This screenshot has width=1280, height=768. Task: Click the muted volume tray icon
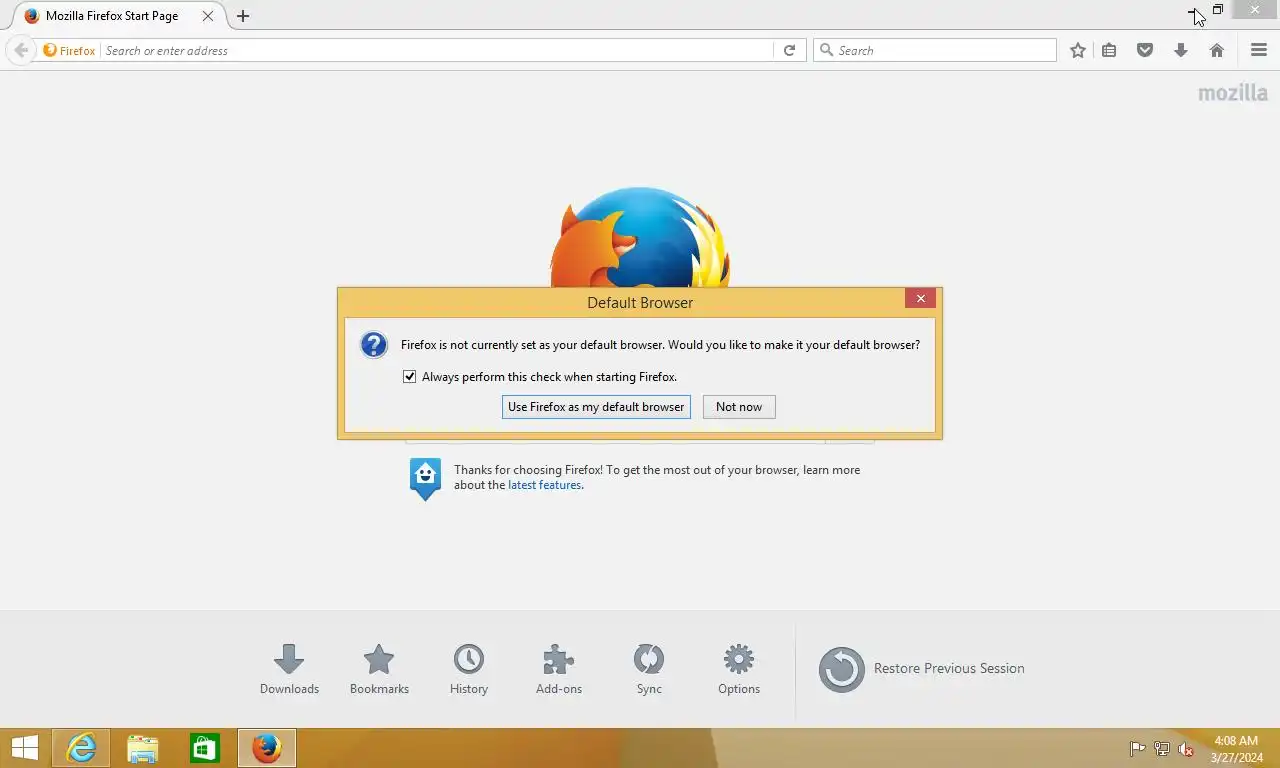coord(1186,749)
